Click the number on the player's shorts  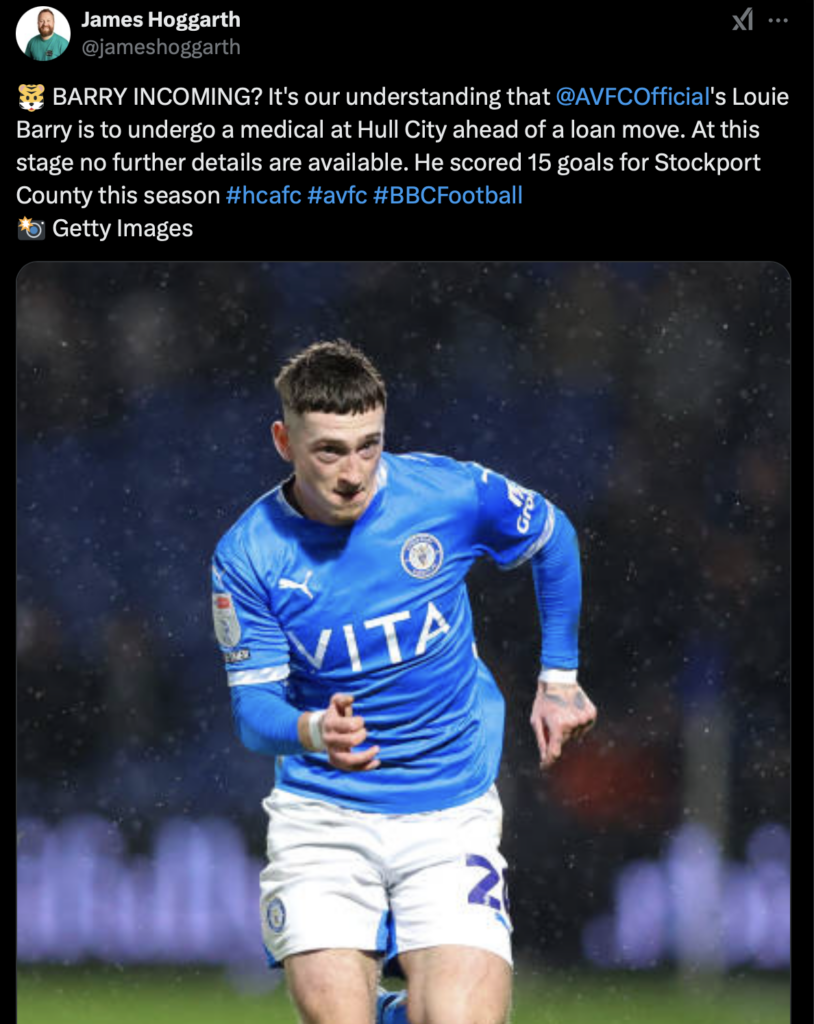[488, 883]
